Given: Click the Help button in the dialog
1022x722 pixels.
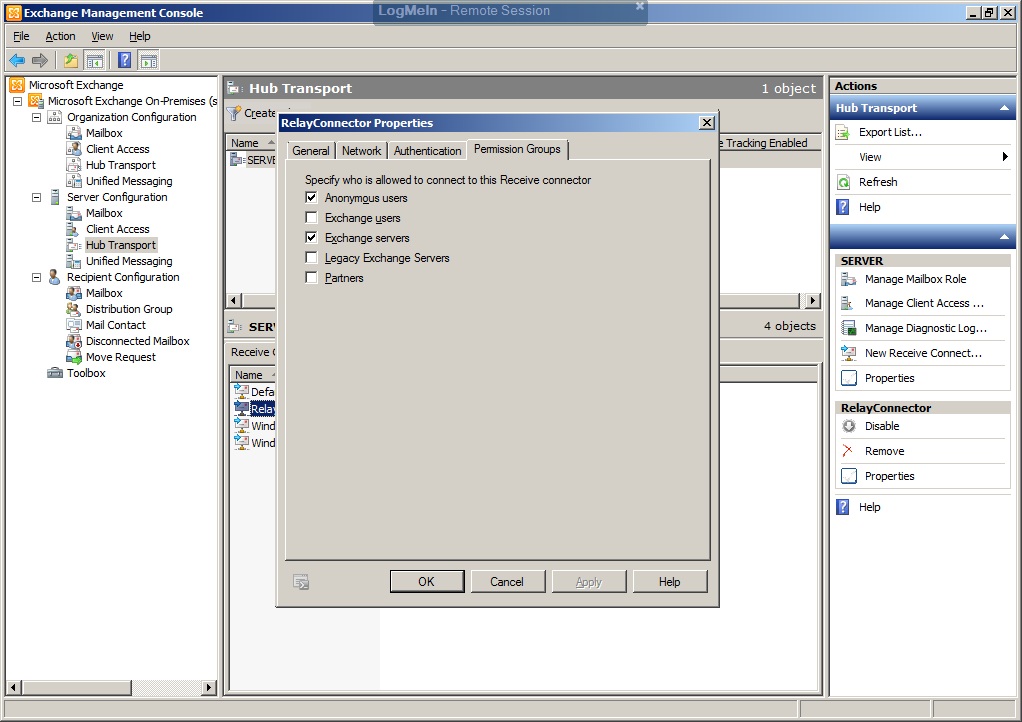Looking at the screenshot, I should [669, 582].
